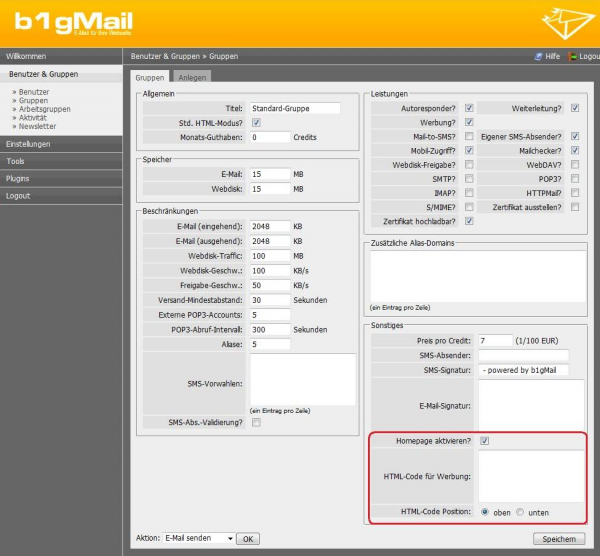
Task: Enable the Mail-to-SMS checkbox
Action: pyautogui.click(x=469, y=136)
